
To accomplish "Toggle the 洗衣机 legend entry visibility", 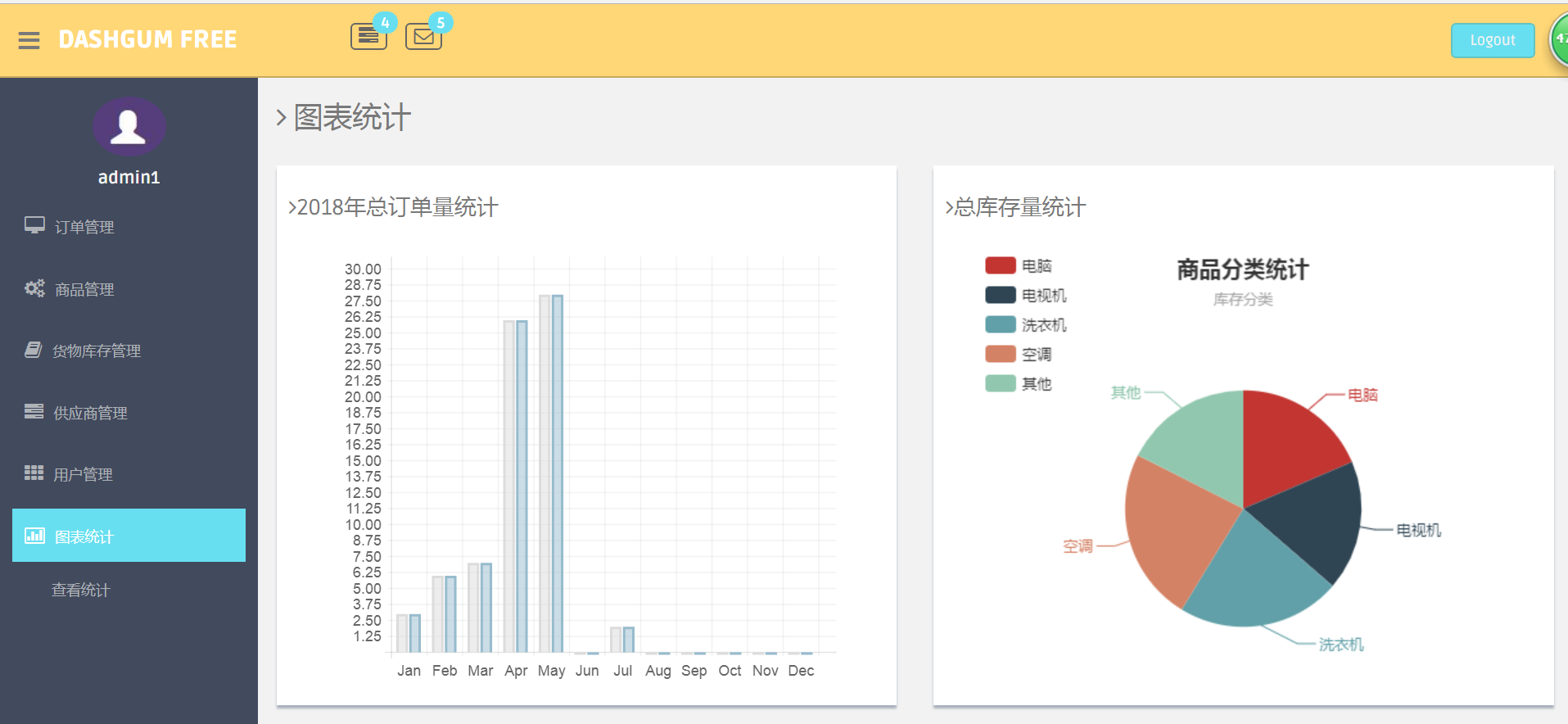I will point(1026,324).
